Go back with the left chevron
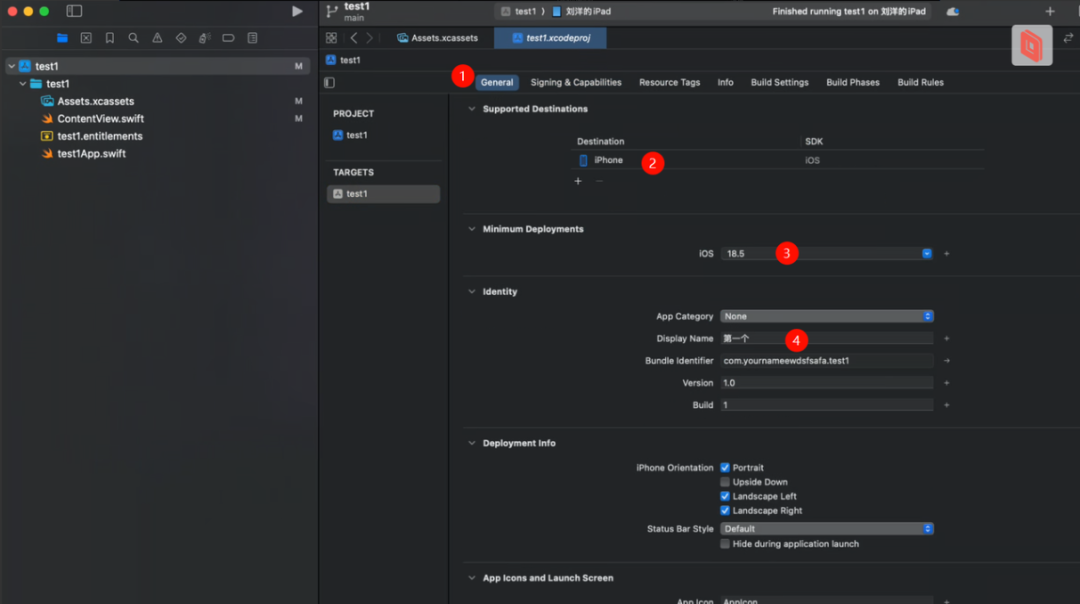 click(x=354, y=38)
